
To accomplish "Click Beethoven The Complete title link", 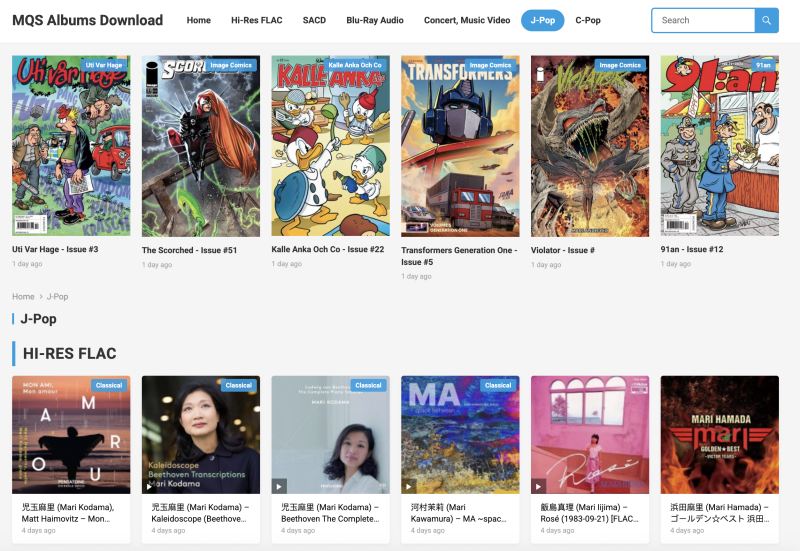I will [330, 513].
